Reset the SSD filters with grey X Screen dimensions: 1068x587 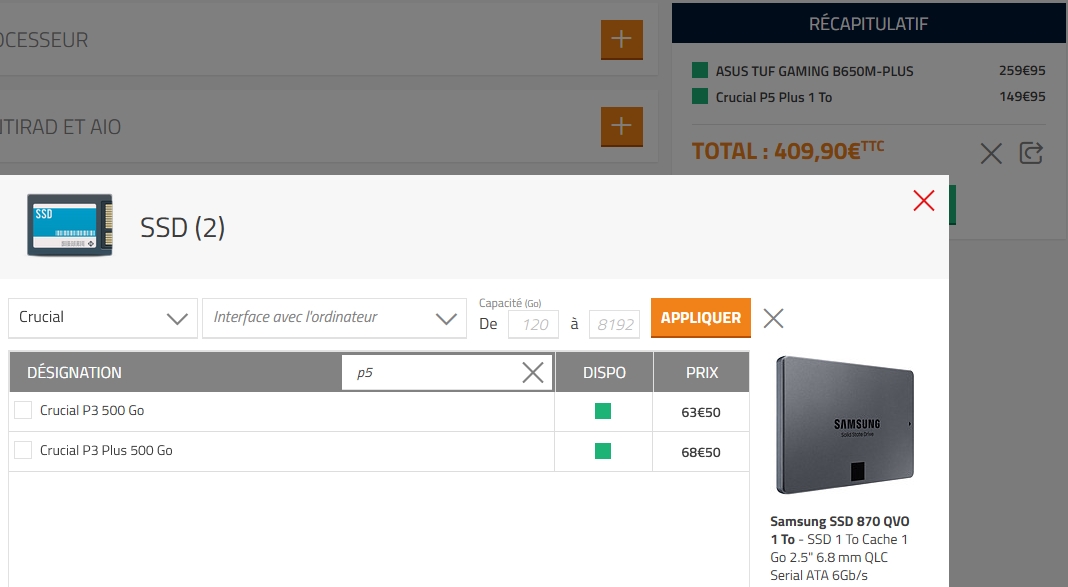[773, 318]
